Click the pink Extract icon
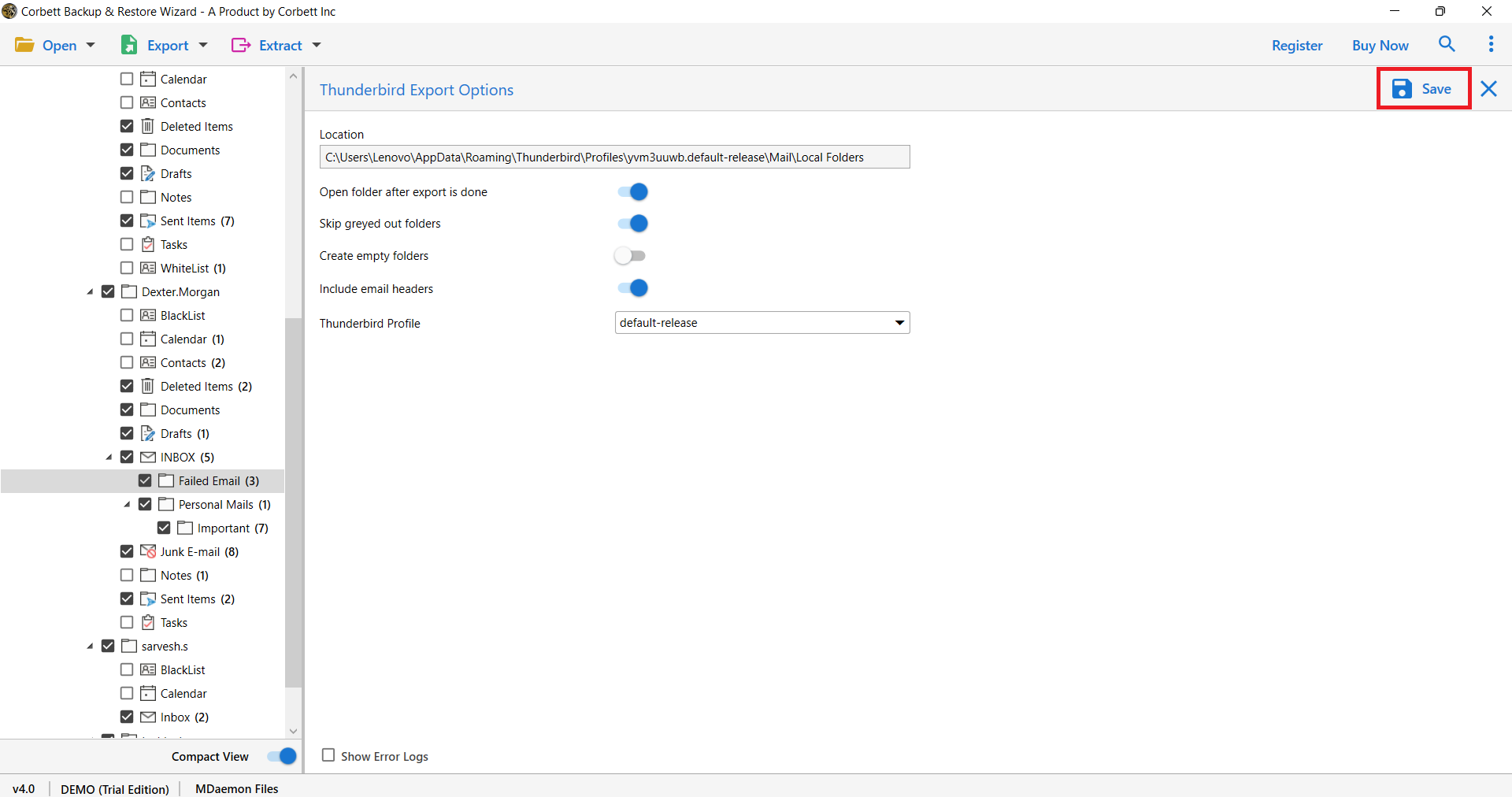Image resolution: width=1512 pixels, height=797 pixels. click(x=241, y=45)
